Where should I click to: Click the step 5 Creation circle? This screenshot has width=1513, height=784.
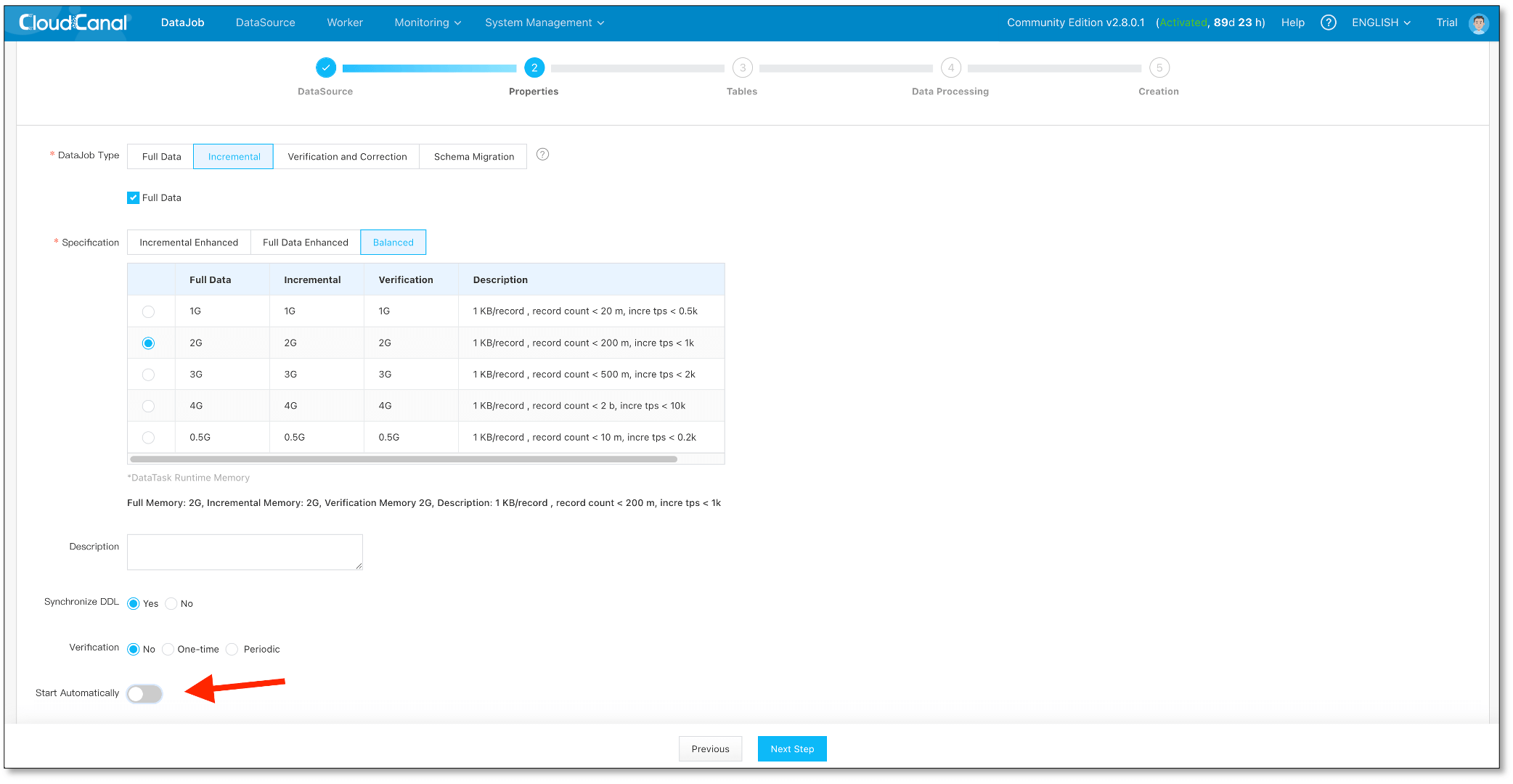[x=1159, y=68]
